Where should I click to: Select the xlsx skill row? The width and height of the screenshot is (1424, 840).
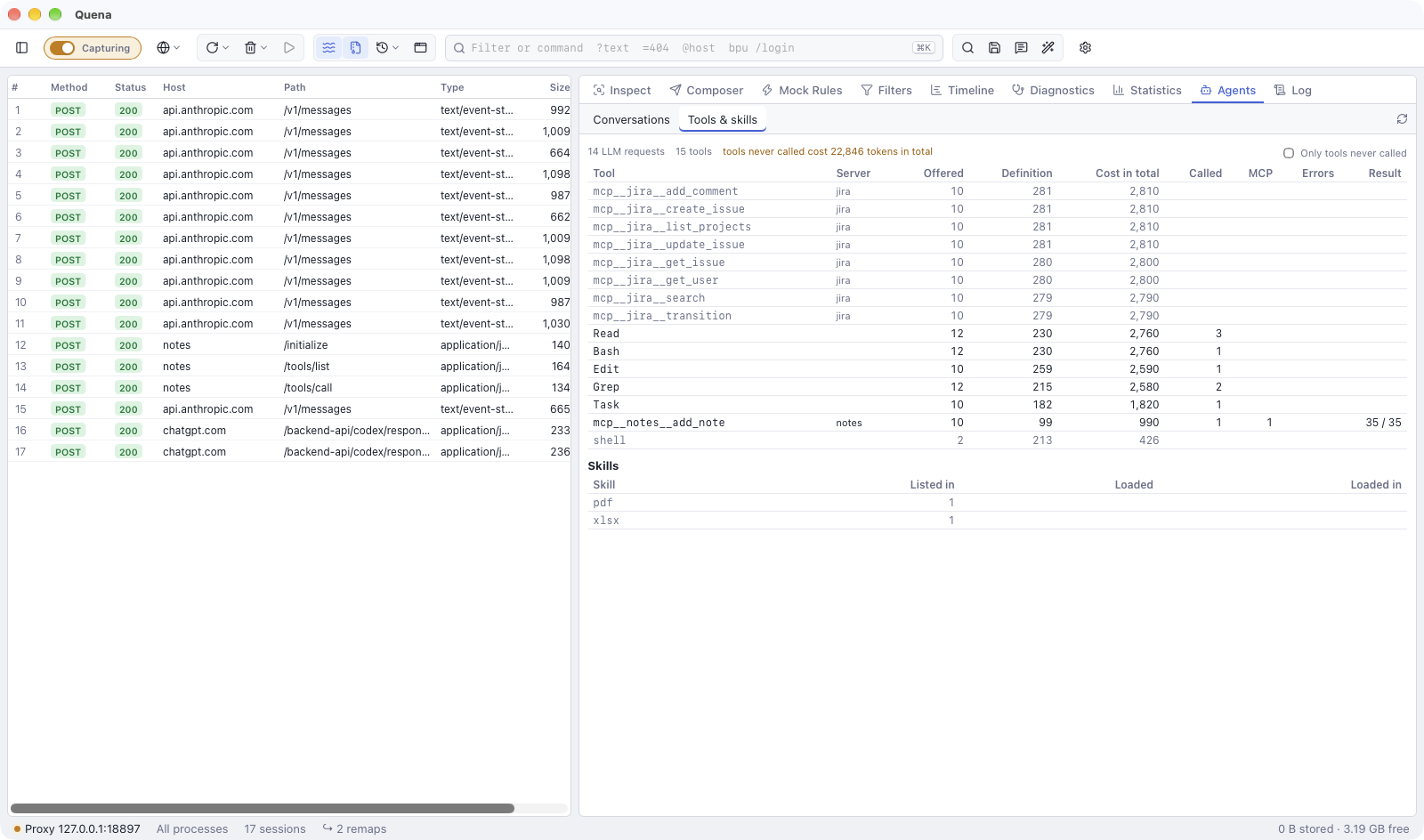click(998, 521)
